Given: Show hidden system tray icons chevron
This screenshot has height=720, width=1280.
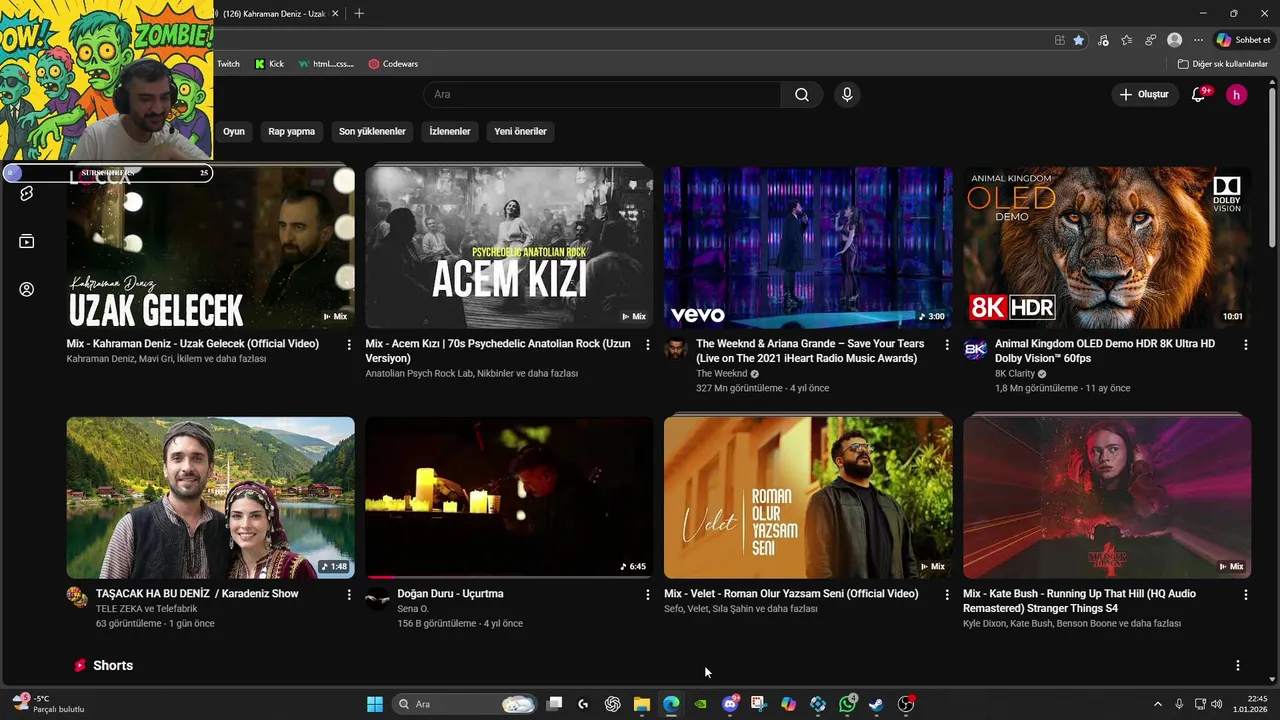Looking at the screenshot, I should click(1158, 704).
